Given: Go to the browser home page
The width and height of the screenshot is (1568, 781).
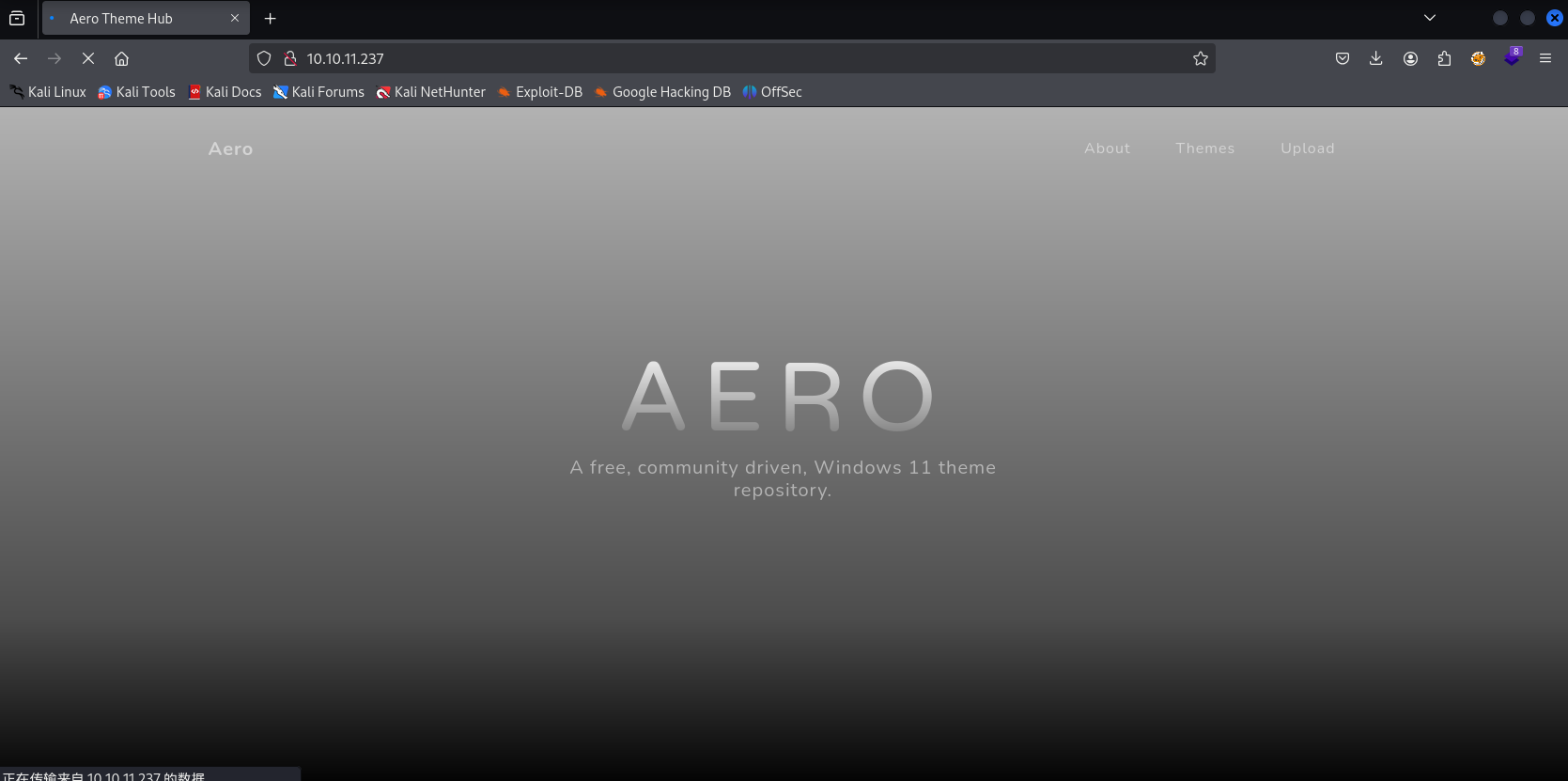Looking at the screenshot, I should click(121, 58).
